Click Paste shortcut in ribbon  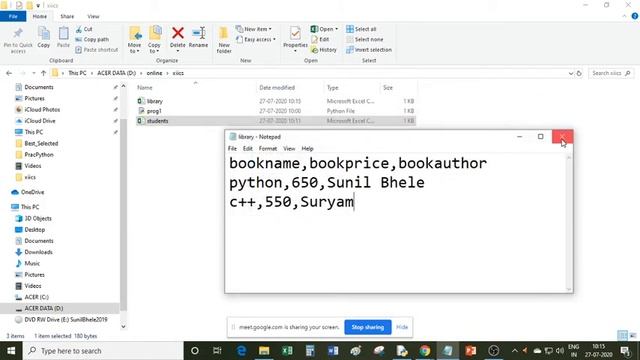[x=97, y=50]
